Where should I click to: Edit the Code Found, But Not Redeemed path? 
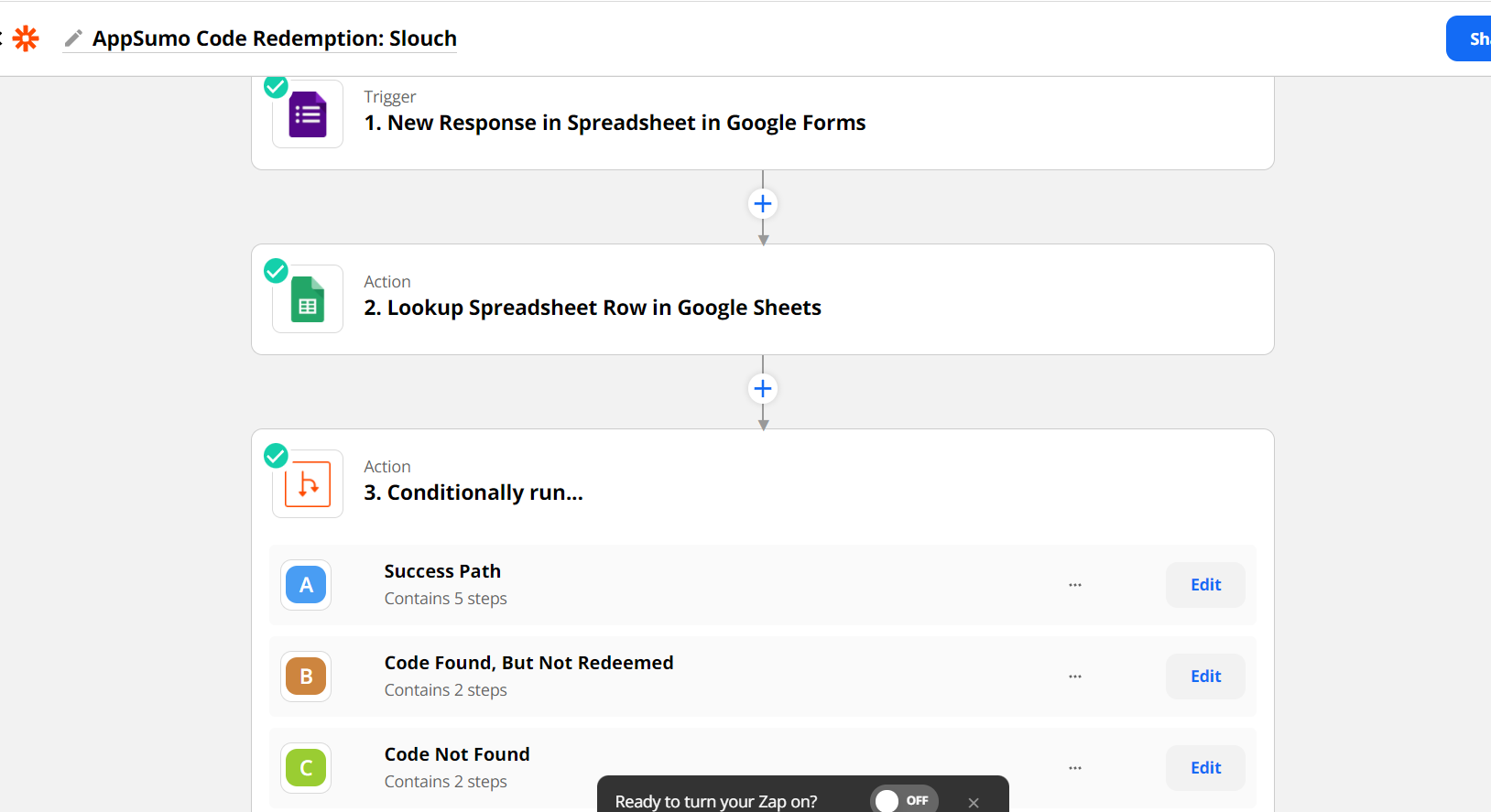(1205, 677)
